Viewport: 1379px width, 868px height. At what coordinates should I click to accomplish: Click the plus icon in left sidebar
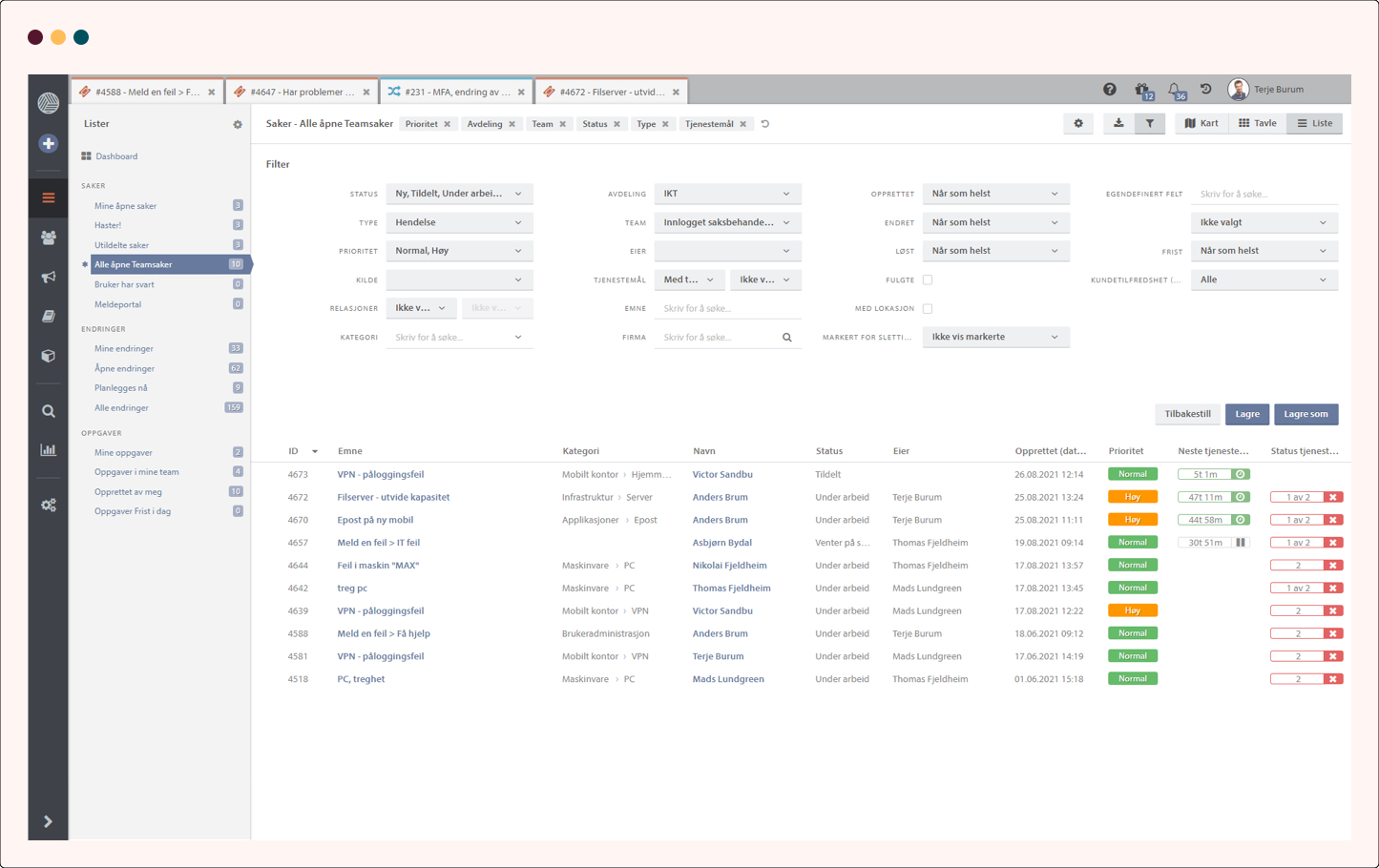click(48, 143)
